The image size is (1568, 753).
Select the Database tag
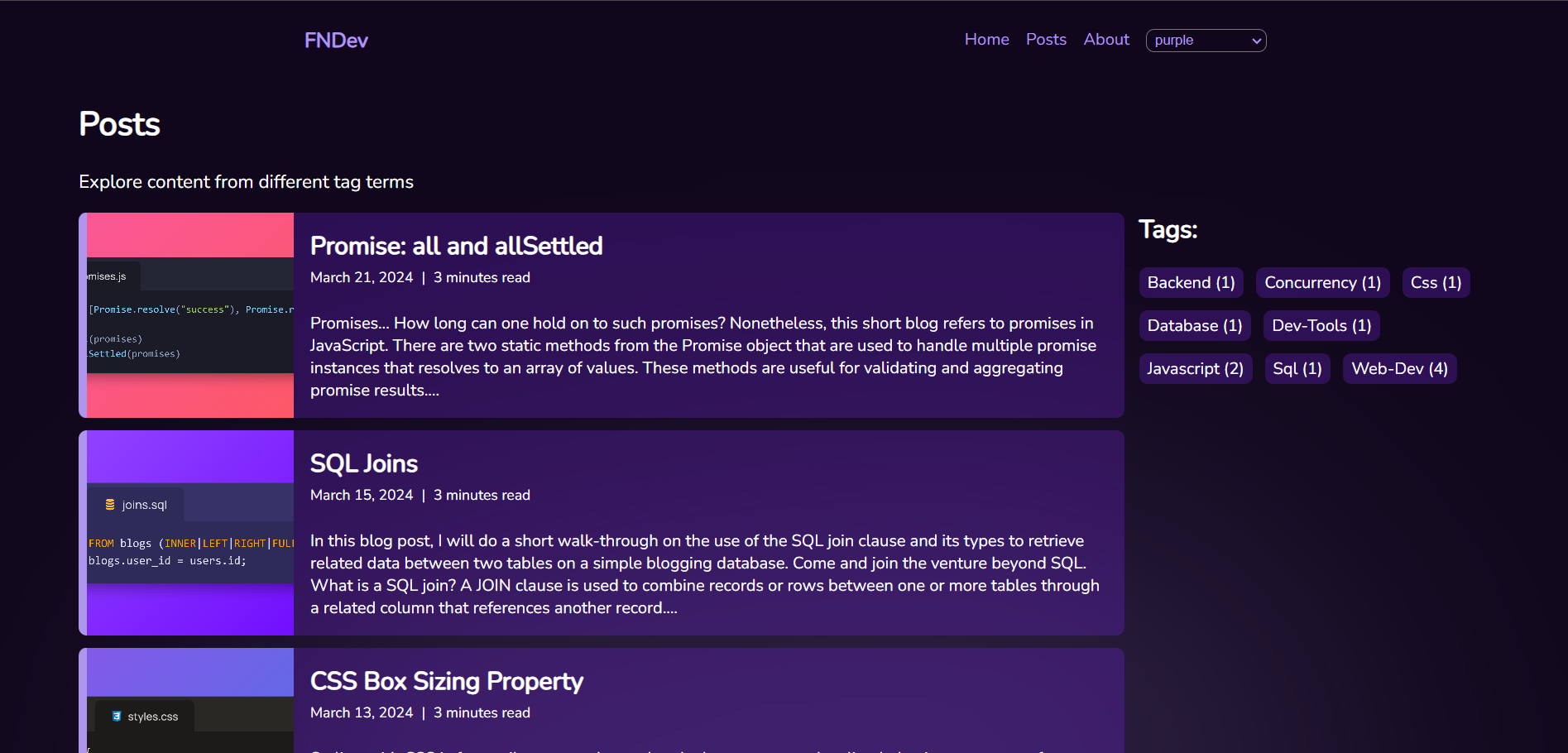click(1195, 326)
